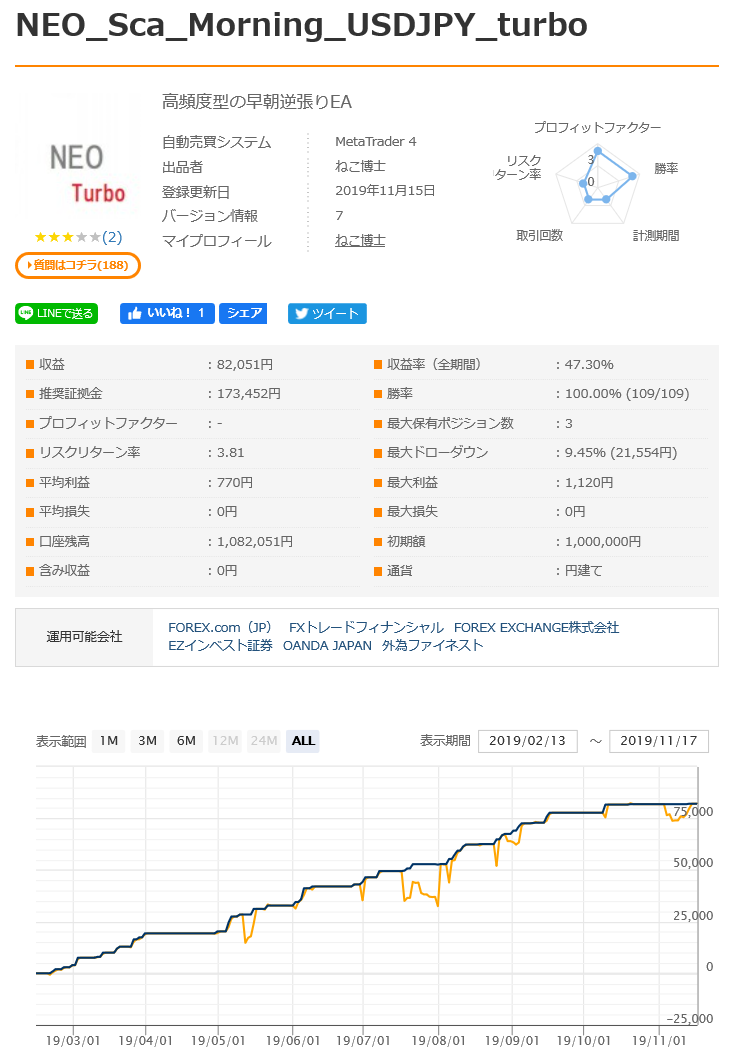
Task: Edit the start date field 2019/02/13
Action: click(x=528, y=741)
